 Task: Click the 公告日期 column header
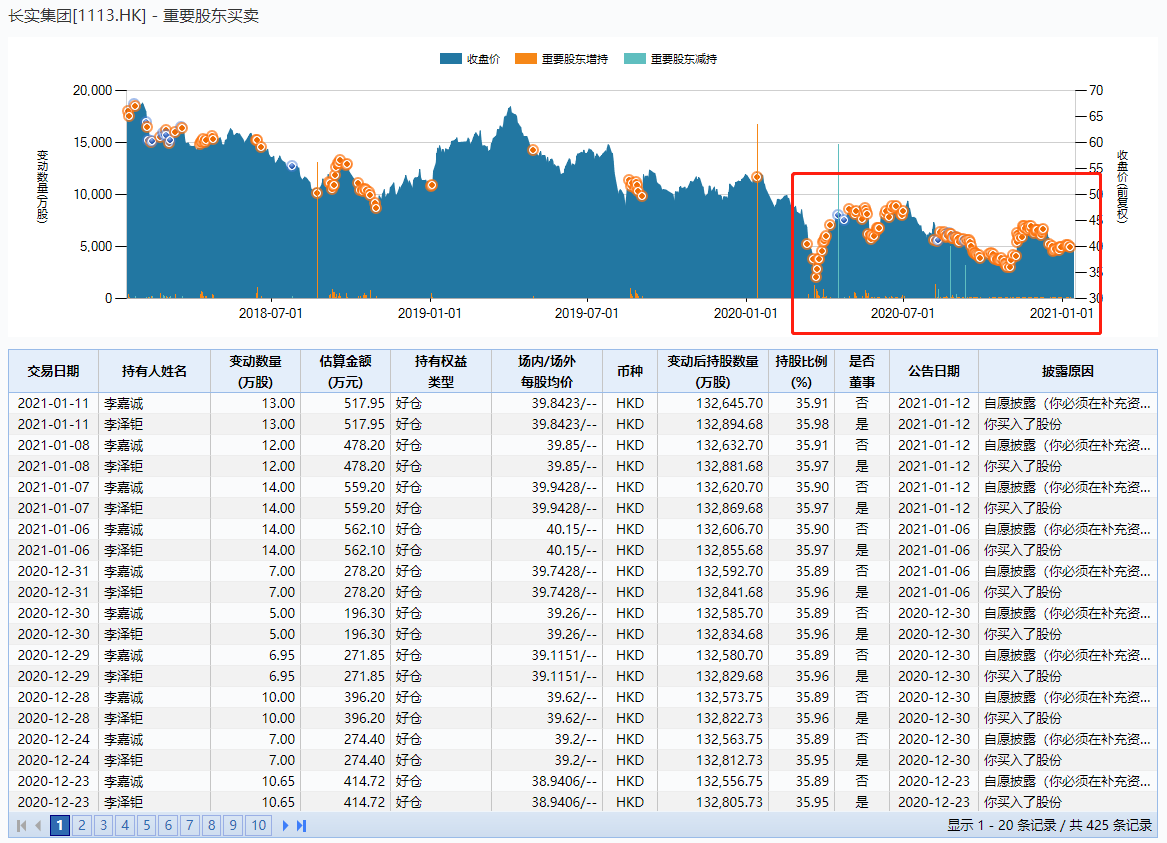[933, 371]
